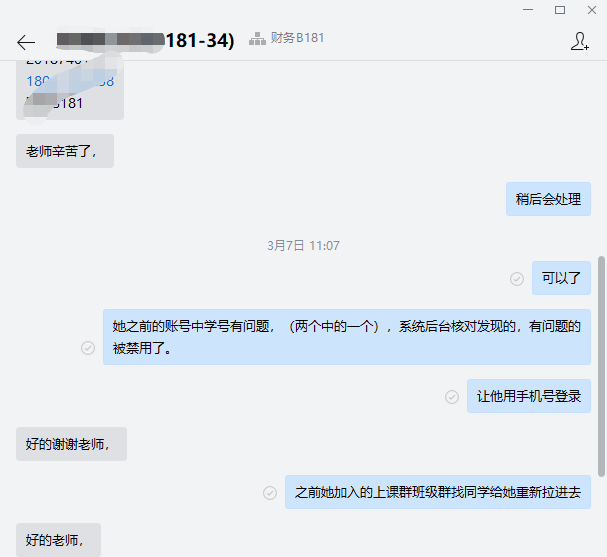The width and height of the screenshot is (607, 557).
Task: Select the 好的谢谢老师 message bubble
Action: click(x=72, y=444)
